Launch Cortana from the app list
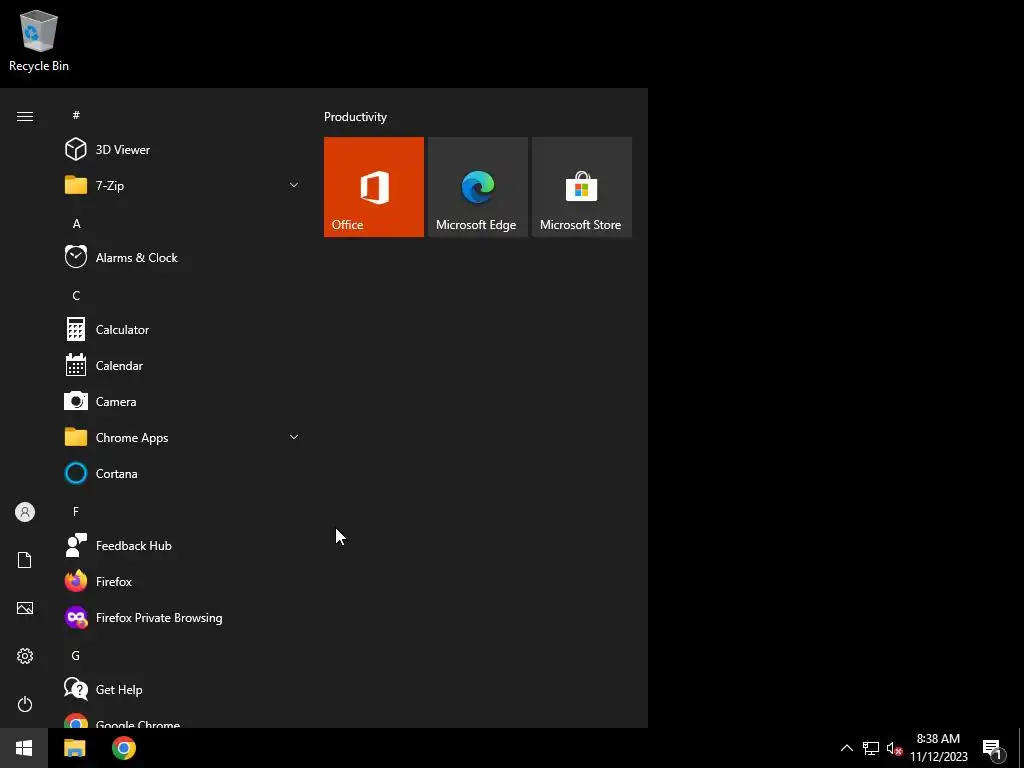This screenshot has height=768, width=1024. [182, 473]
